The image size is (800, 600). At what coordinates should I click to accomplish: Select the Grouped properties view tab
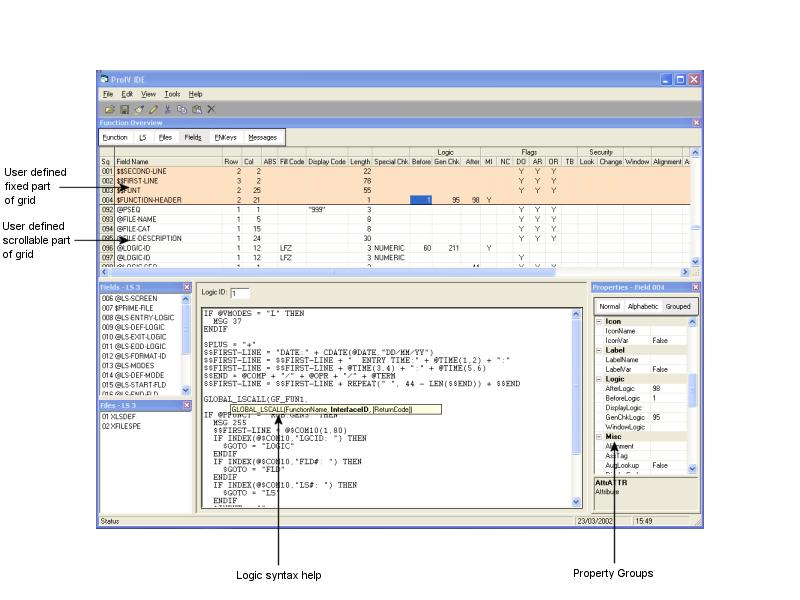pyautogui.click(x=678, y=307)
